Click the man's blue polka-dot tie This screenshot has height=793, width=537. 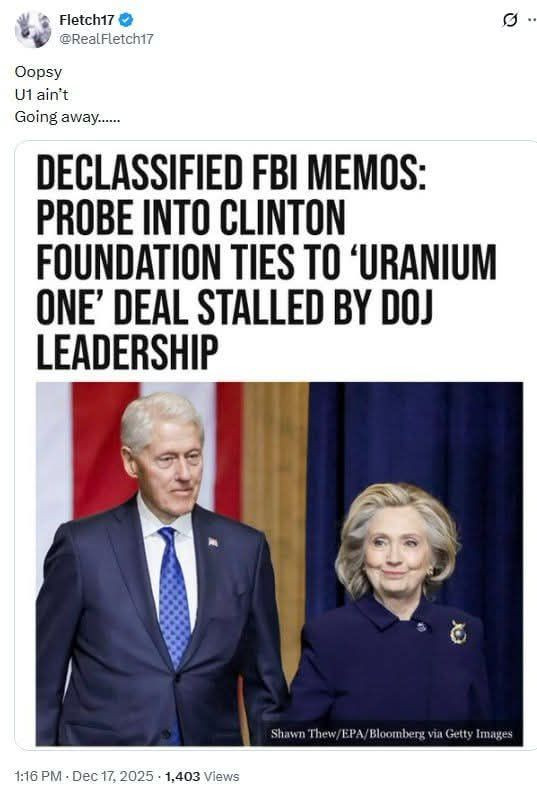173,597
